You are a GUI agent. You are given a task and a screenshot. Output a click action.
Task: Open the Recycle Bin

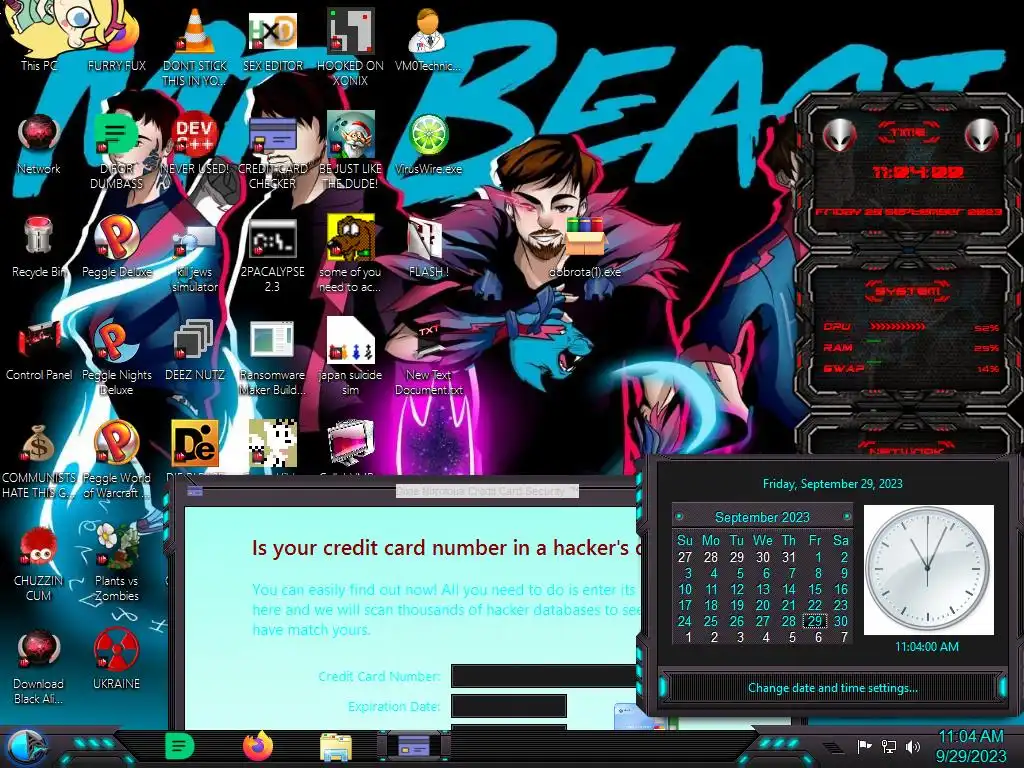[x=39, y=247]
